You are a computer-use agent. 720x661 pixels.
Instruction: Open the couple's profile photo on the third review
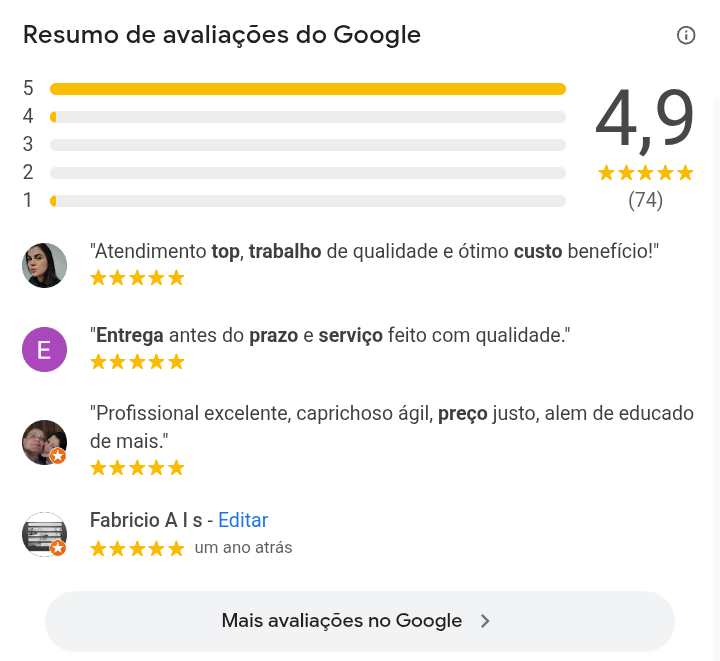[x=45, y=442]
